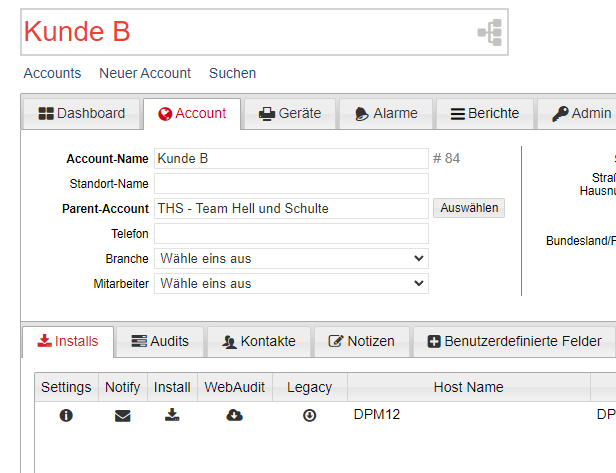Expand the Branche dropdown
Viewport: 616px width, 473px height.
[291, 259]
